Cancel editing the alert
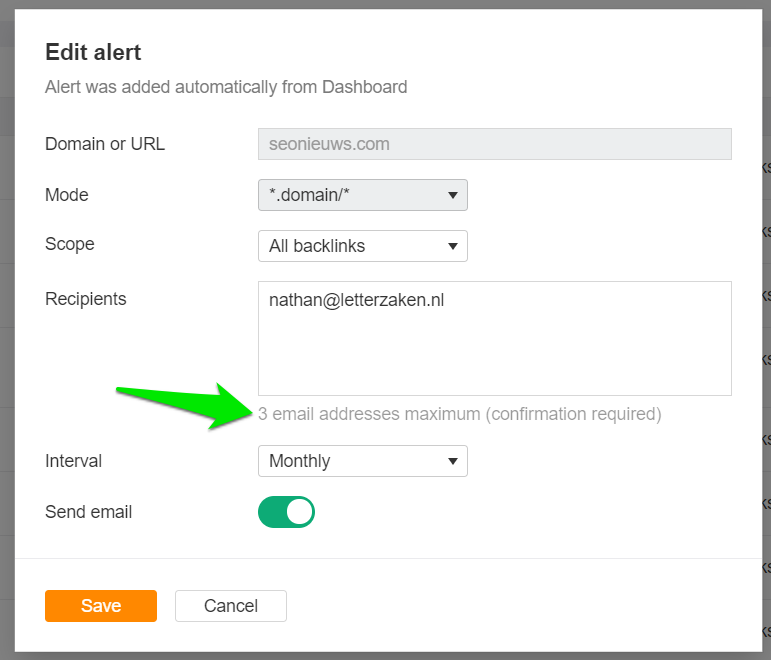Viewport: 771px width, 660px height. 231,606
